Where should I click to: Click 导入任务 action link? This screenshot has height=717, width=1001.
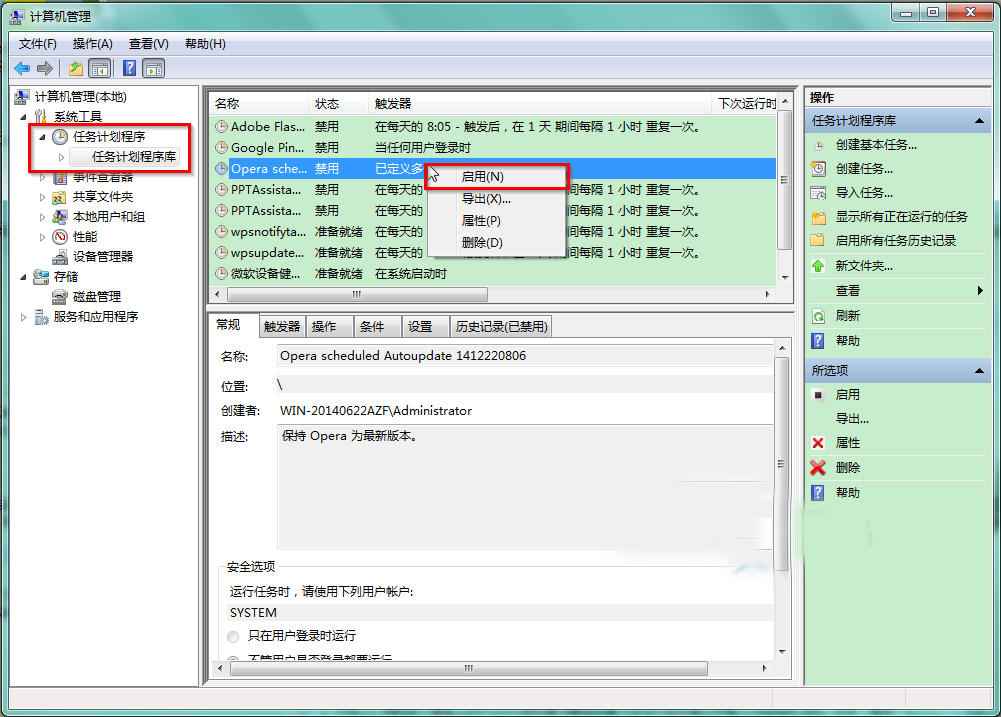(x=864, y=193)
